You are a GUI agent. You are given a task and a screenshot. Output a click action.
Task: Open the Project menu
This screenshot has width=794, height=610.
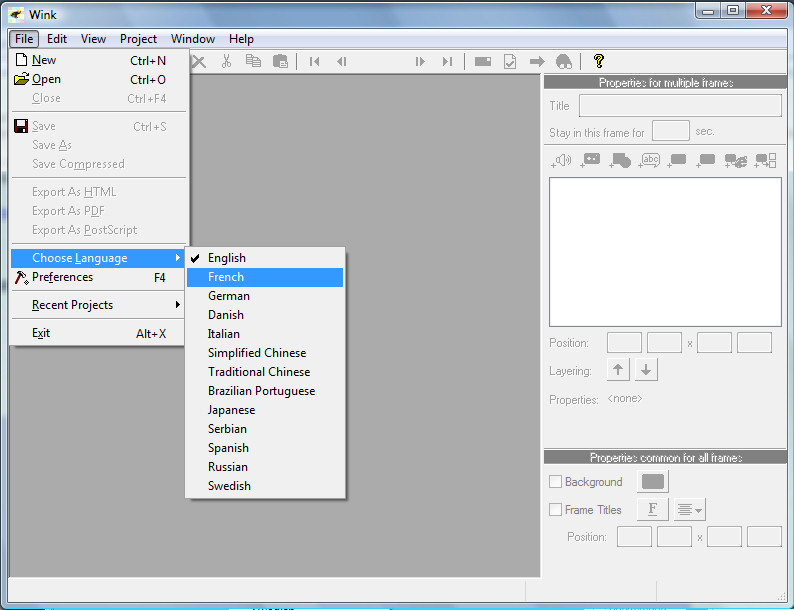[x=138, y=39]
